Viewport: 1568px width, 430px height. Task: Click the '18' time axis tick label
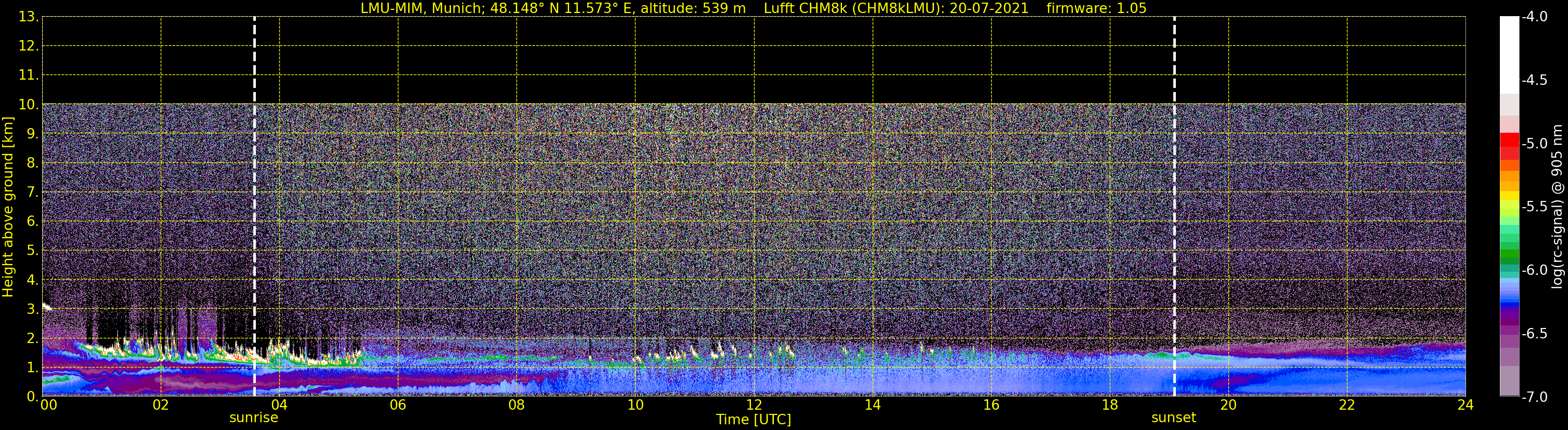[x=1110, y=405]
